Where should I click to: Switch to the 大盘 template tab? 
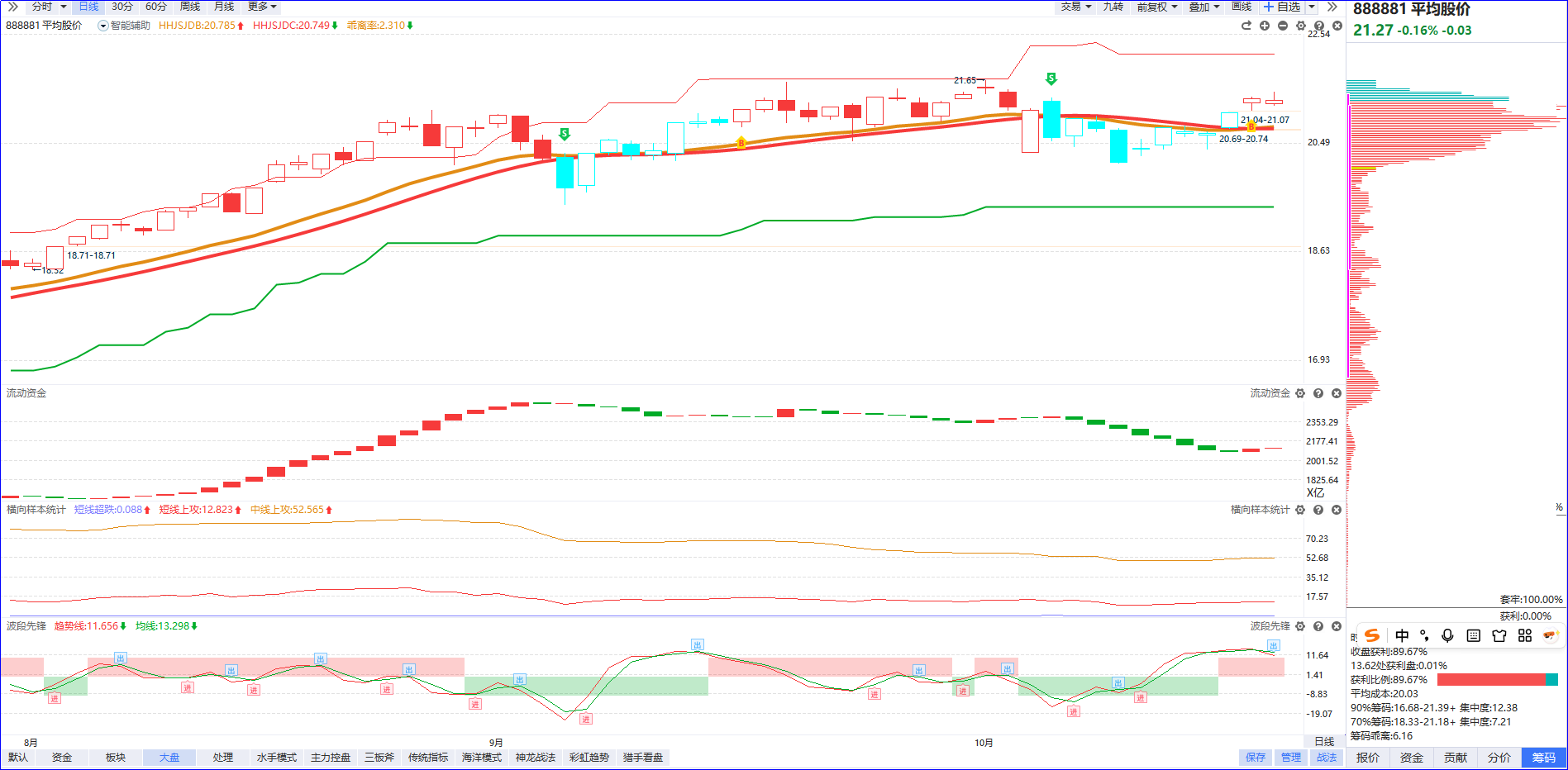[x=169, y=758]
